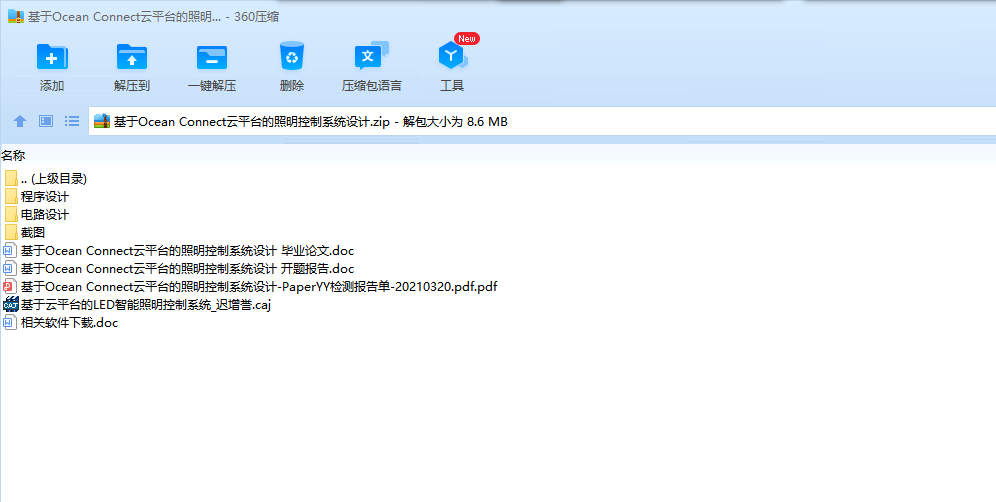
Task: Select row '.. (上级目录)'
Action: coord(53,179)
